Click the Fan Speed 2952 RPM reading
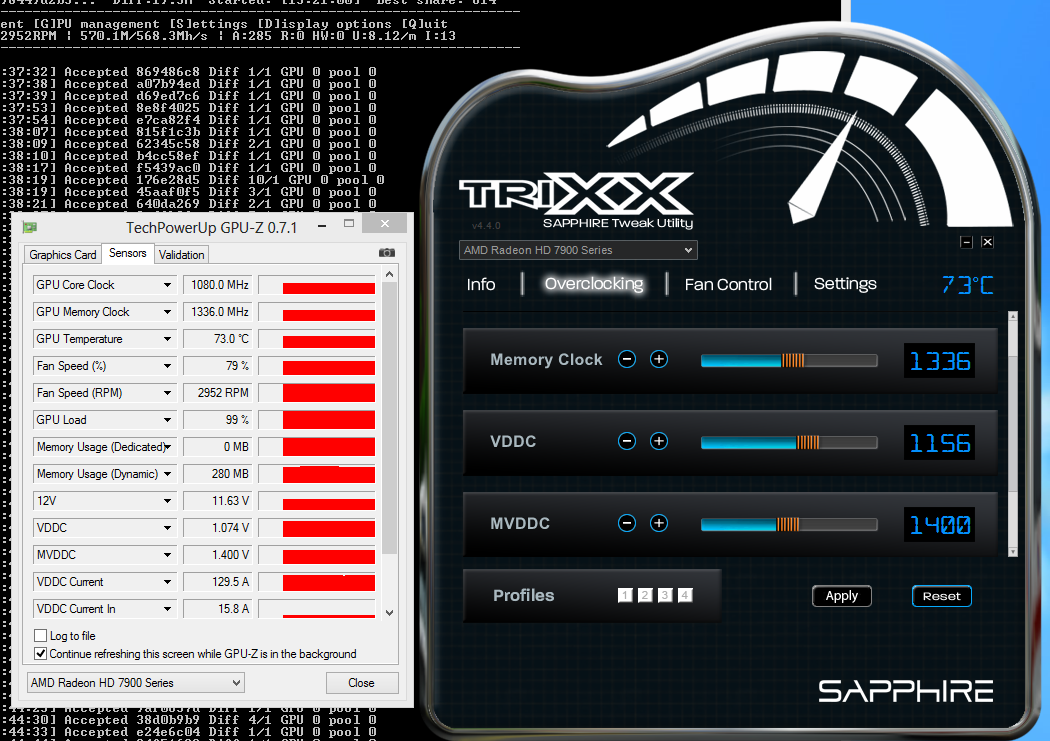The image size is (1050, 741). (x=218, y=393)
